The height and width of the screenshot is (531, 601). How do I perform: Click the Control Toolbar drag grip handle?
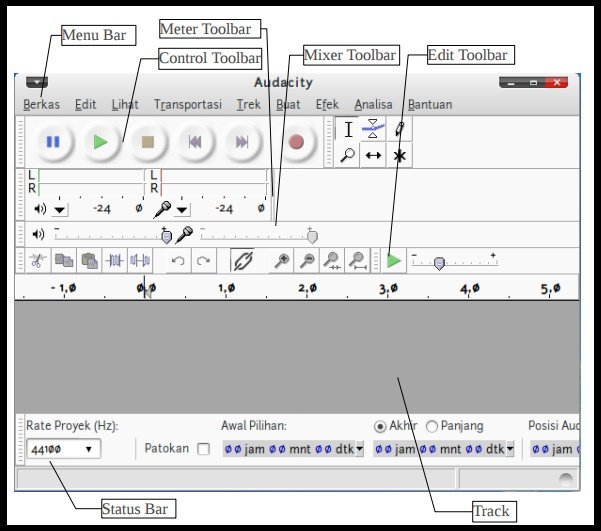click(x=20, y=142)
